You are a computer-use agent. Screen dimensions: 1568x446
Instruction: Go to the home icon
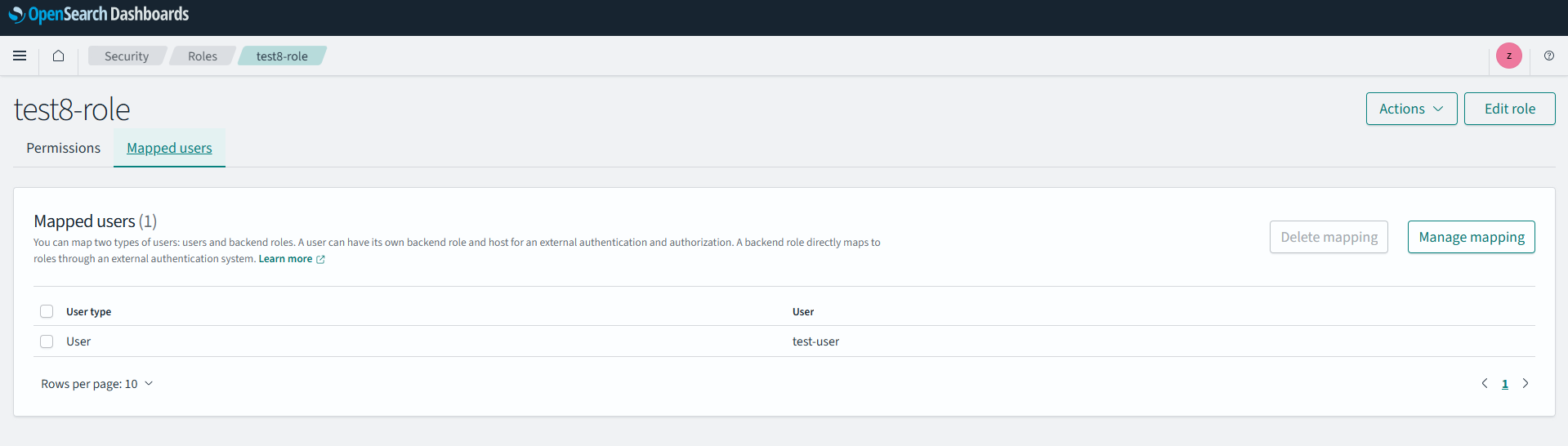pyautogui.click(x=58, y=56)
